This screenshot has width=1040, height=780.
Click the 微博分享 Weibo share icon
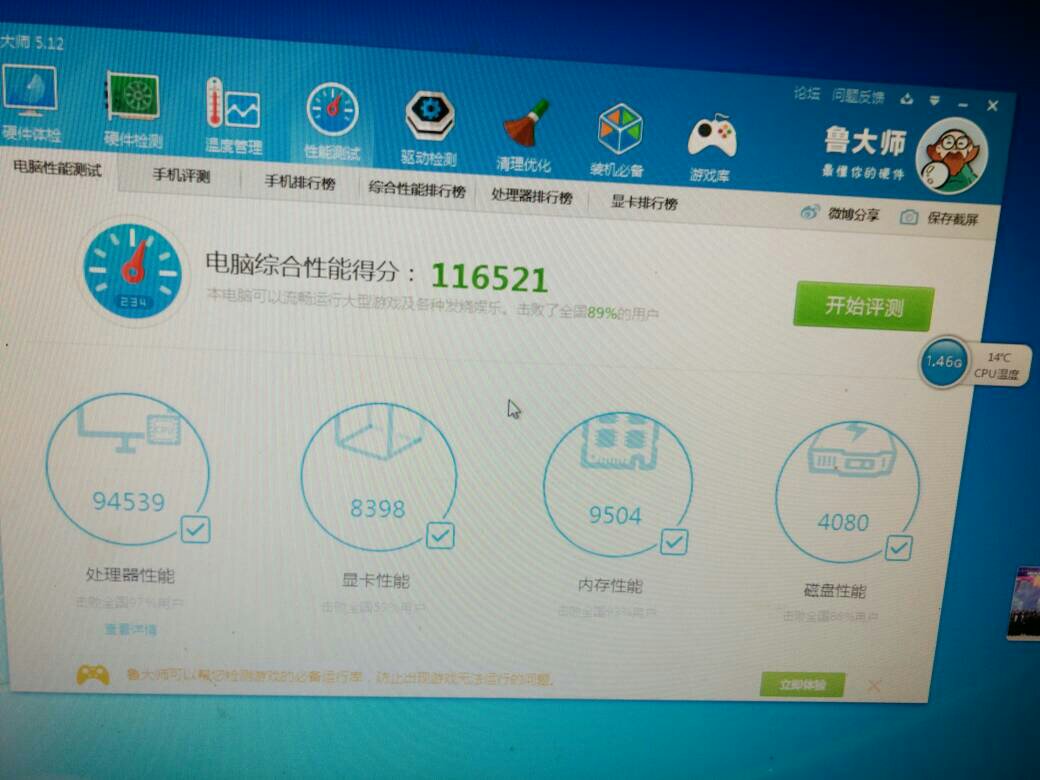click(x=809, y=212)
